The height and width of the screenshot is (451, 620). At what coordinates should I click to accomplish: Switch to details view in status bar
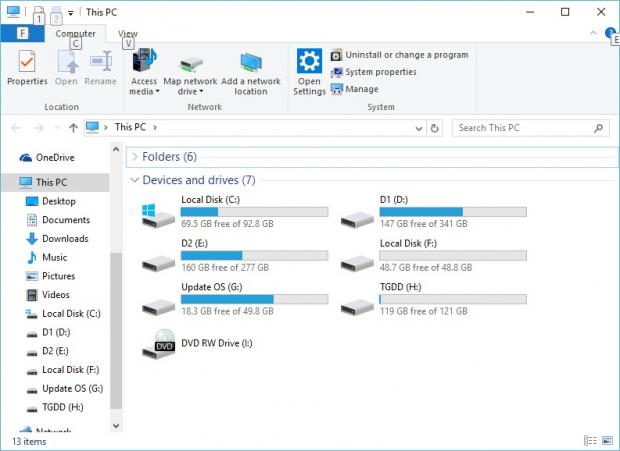592,440
